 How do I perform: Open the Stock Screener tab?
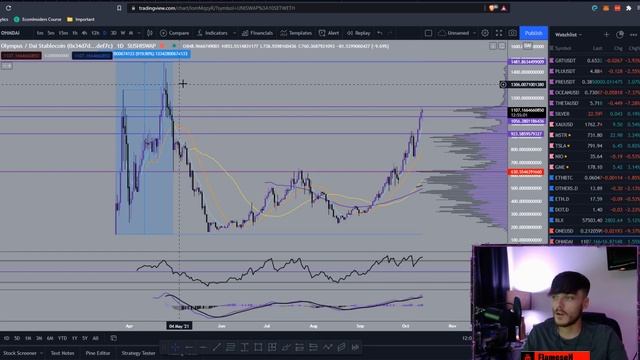[20, 353]
